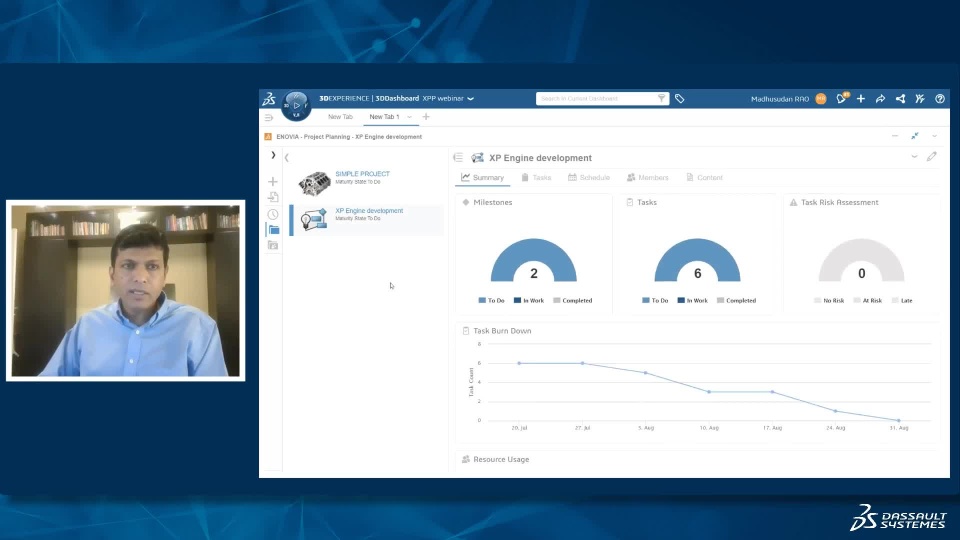Screen dimensions: 960x540
Task: Click the search filter funnel icon
Action: pos(661,98)
